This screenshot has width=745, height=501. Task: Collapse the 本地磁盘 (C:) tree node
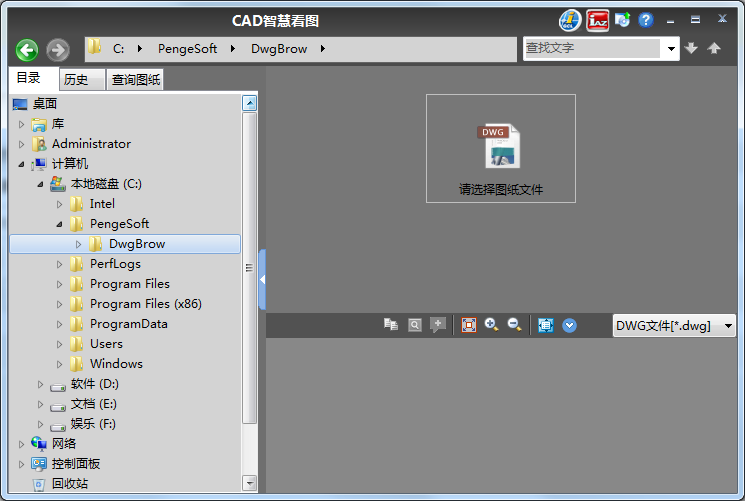pos(41,184)
